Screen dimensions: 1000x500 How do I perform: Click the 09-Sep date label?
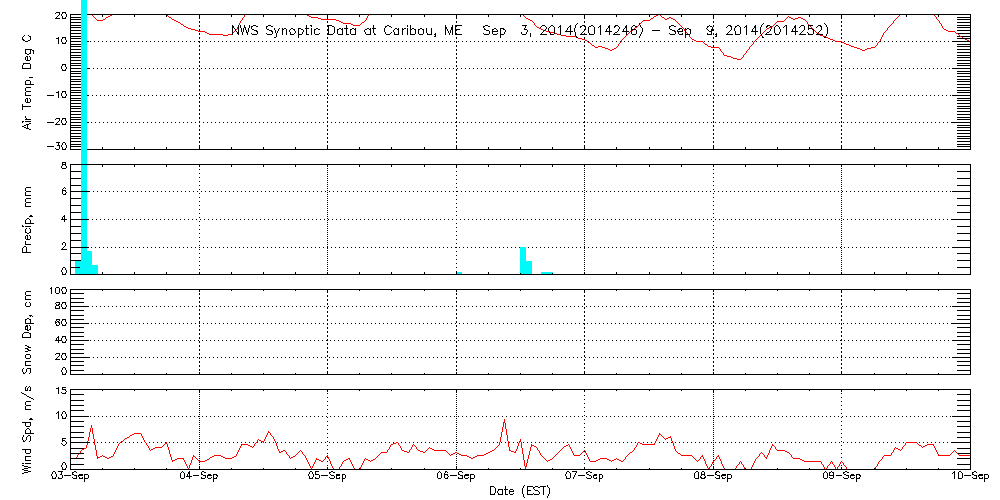(841, 477)
